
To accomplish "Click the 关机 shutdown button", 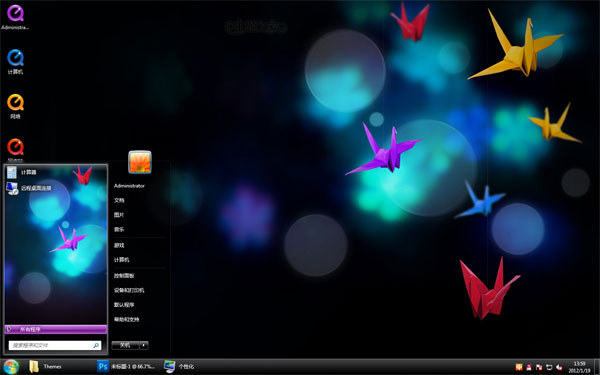I will point(126,345).
